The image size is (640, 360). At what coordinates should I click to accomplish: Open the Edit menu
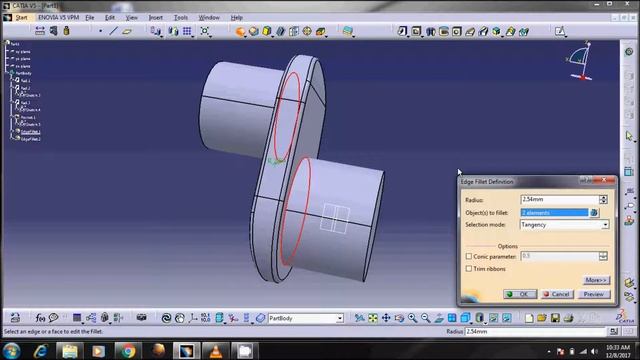110,18
